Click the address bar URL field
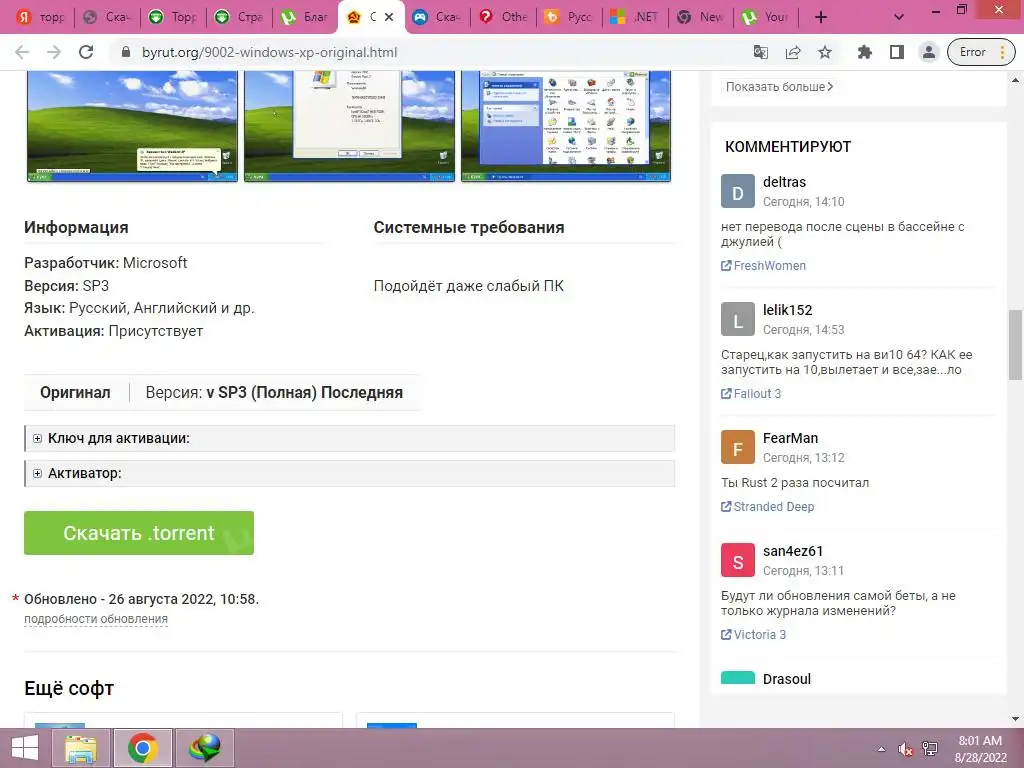Viewport: 1024px width, 768px height. pyautogui.click(x=431, y=52)
